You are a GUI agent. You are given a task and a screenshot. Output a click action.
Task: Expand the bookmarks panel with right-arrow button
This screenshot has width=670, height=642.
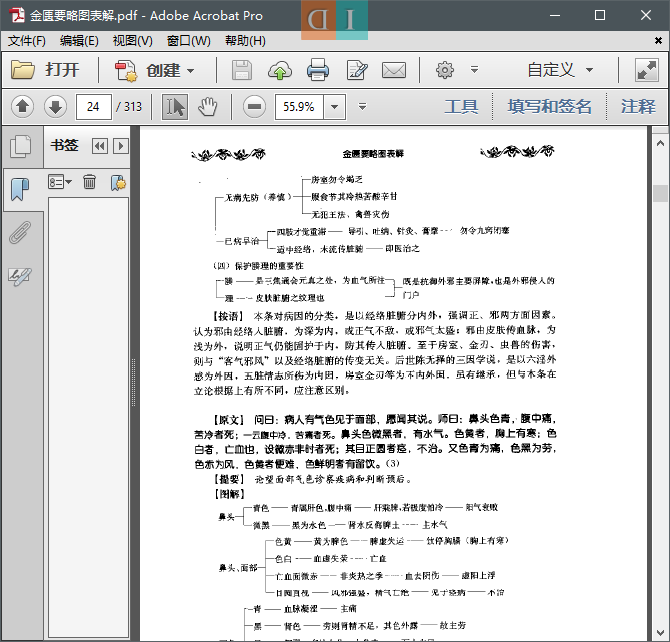click(121, 146)
